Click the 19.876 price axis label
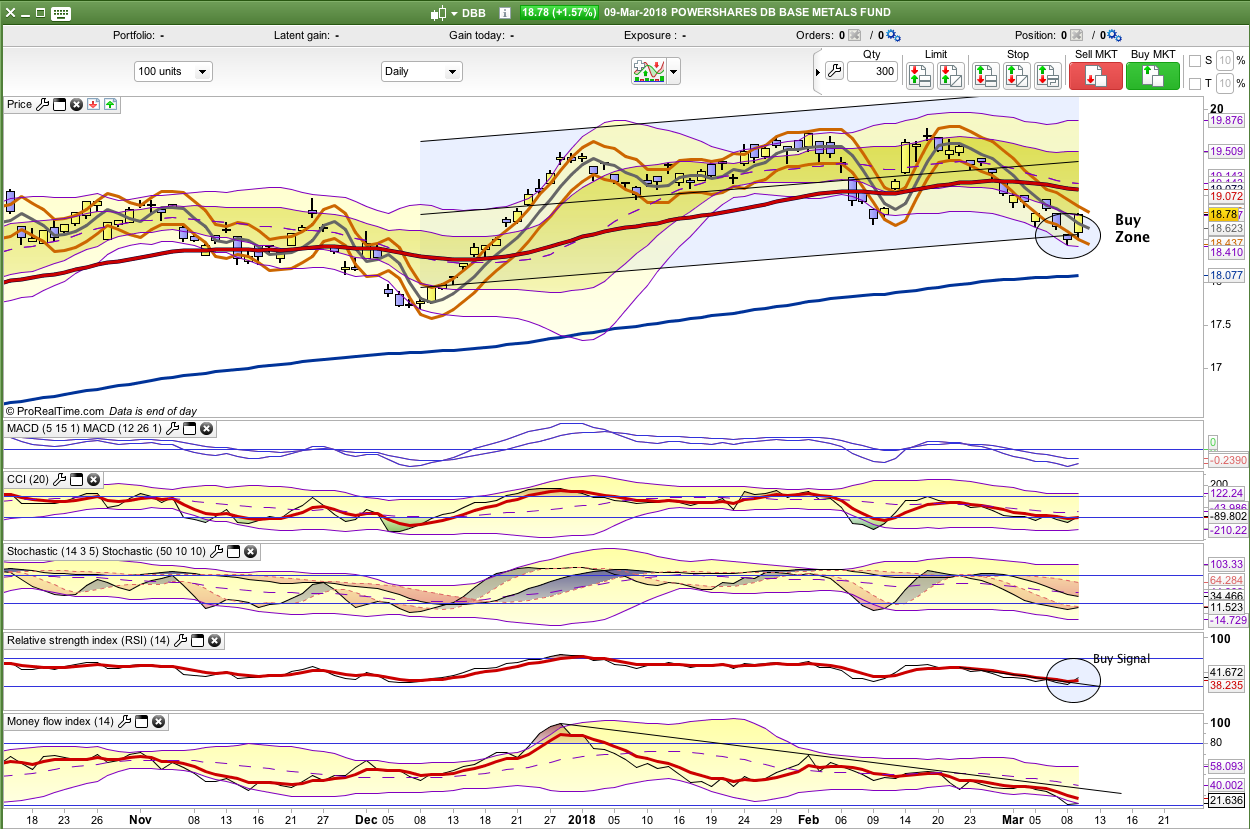 (x=1226, y=120)
